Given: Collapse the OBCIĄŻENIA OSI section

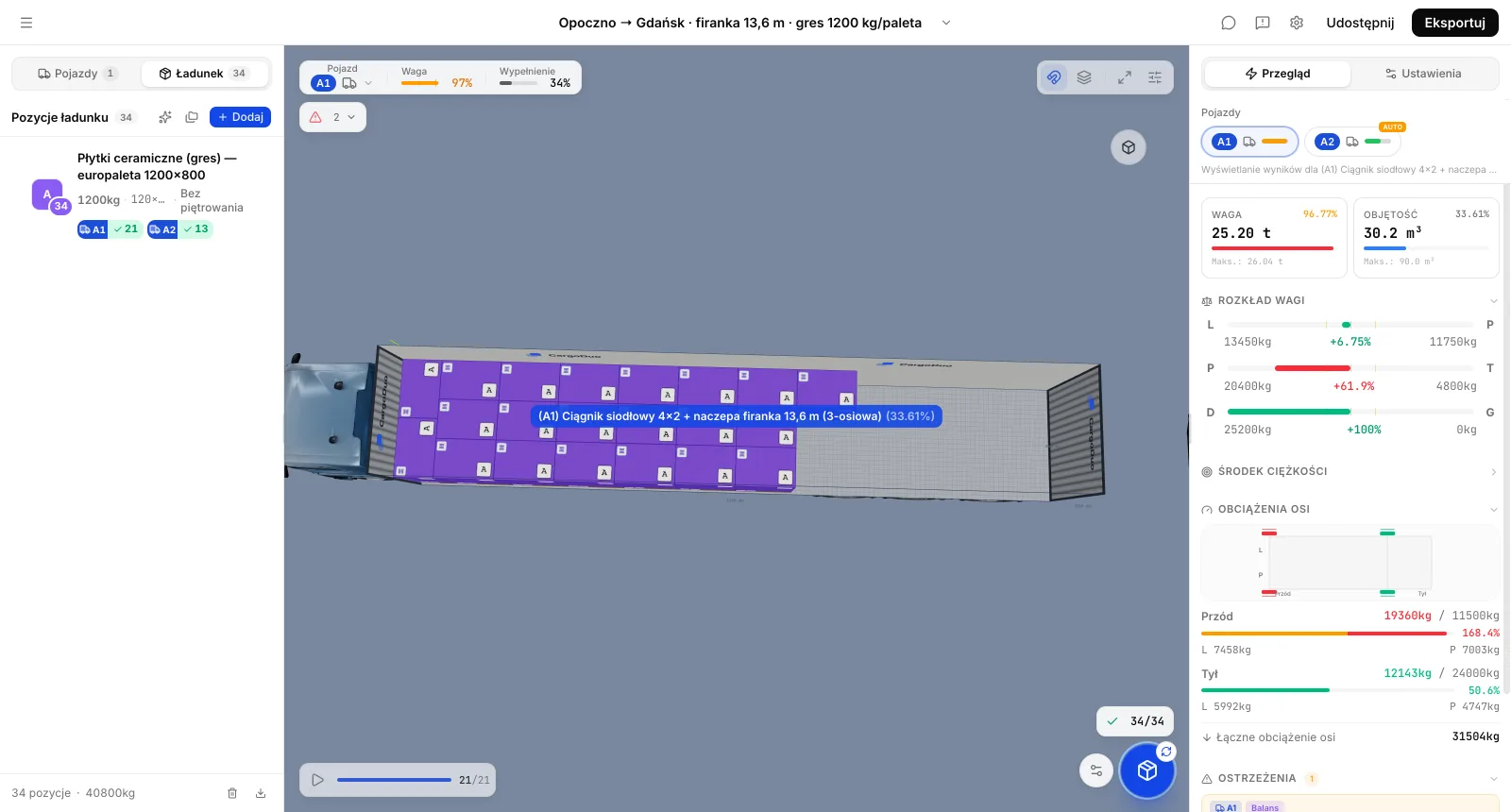Looking at the screenshot, I should [1350, 509].
